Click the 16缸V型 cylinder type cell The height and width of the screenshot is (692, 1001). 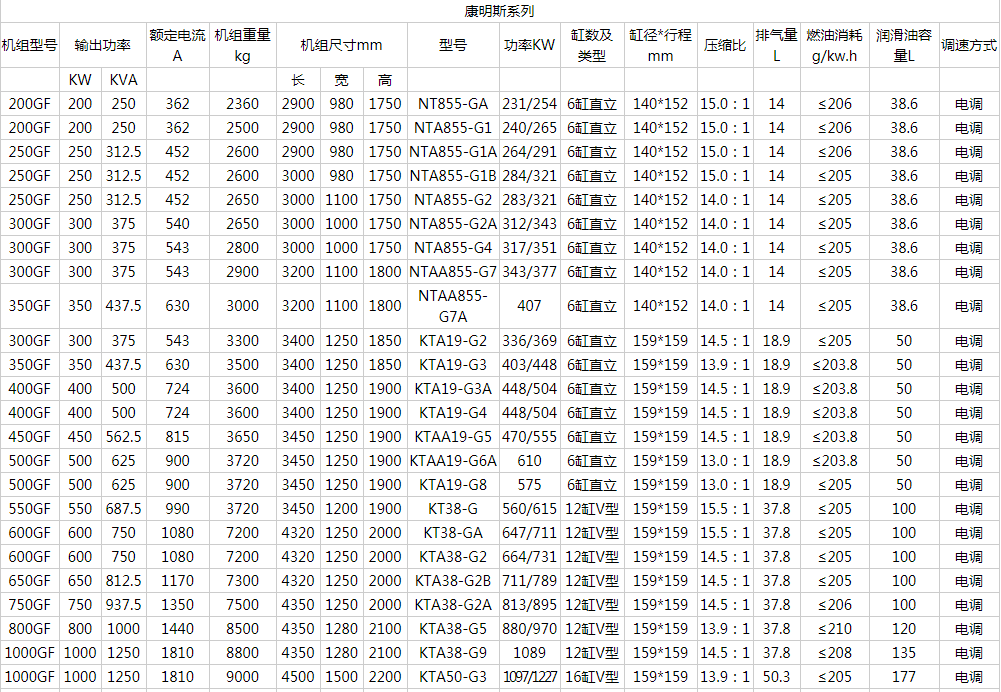click(592, 677)
